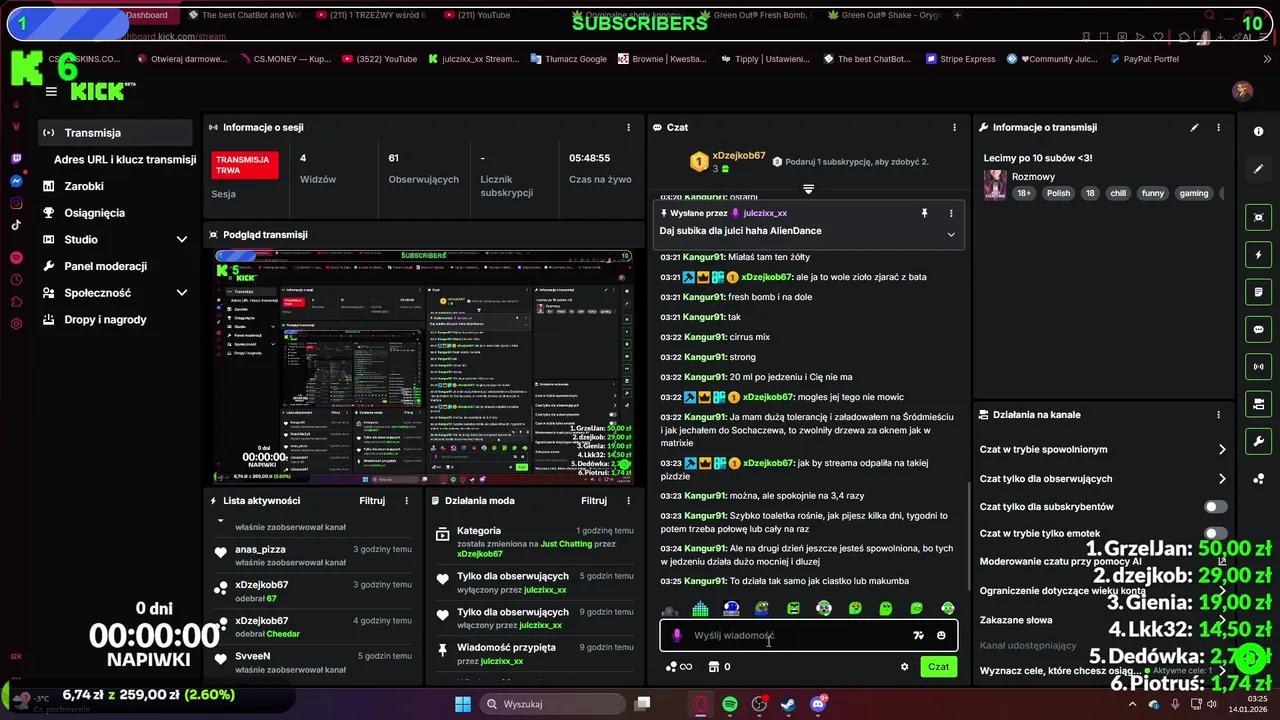This screenshot has width=1280, height=720.
Task: Click the lightning bolt icon in the right toolbar
Action: (1258, 255)
